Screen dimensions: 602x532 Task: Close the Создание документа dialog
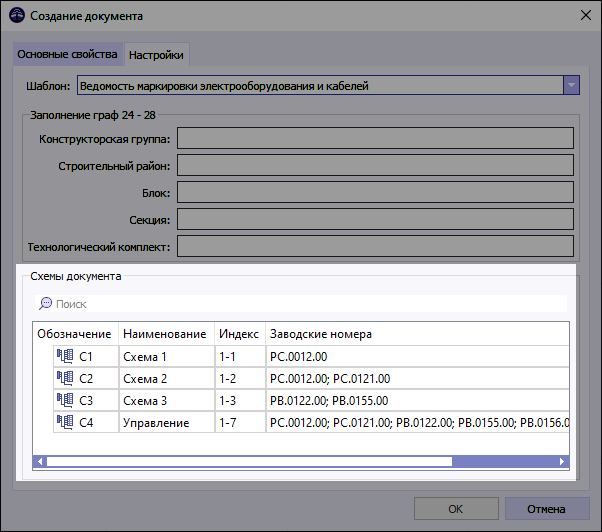pos(586,15)
